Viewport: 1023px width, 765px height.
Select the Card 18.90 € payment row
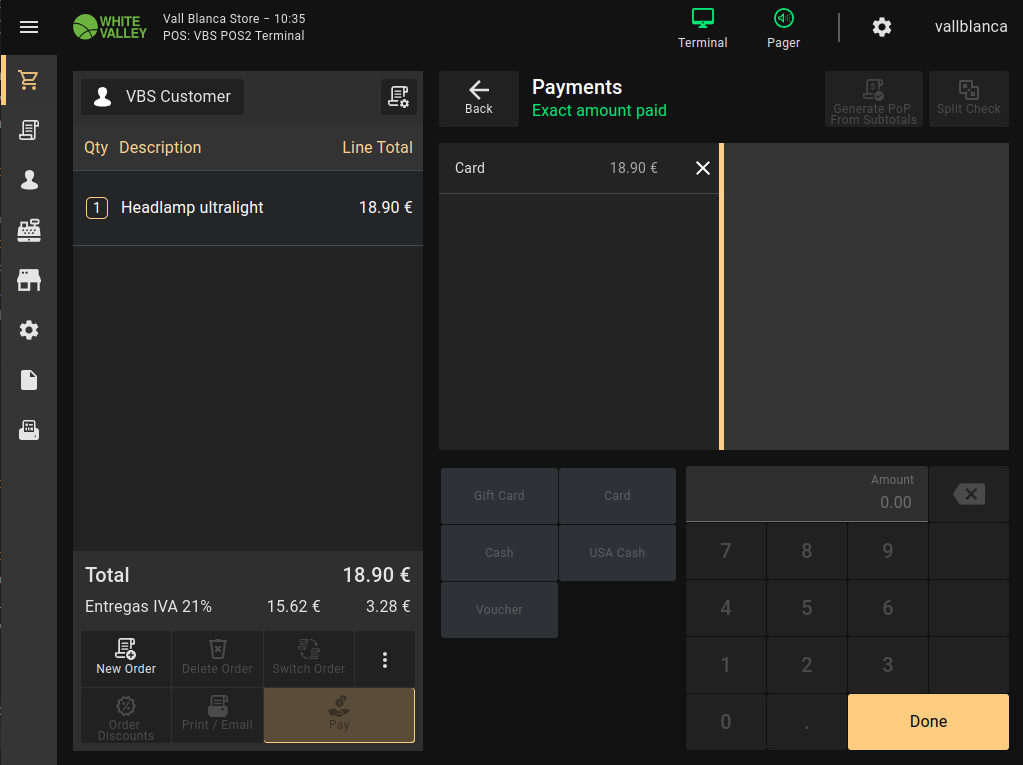coord(579,168)
